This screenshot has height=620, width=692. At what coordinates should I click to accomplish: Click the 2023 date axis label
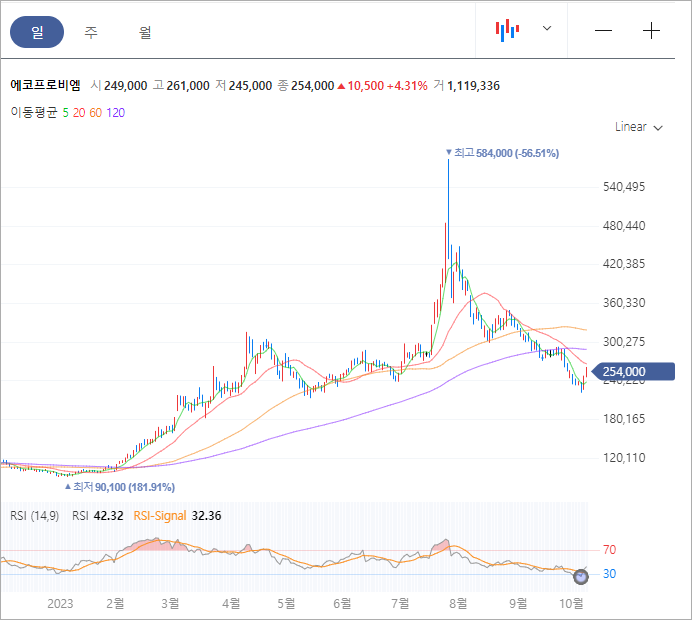click(60, 604)
